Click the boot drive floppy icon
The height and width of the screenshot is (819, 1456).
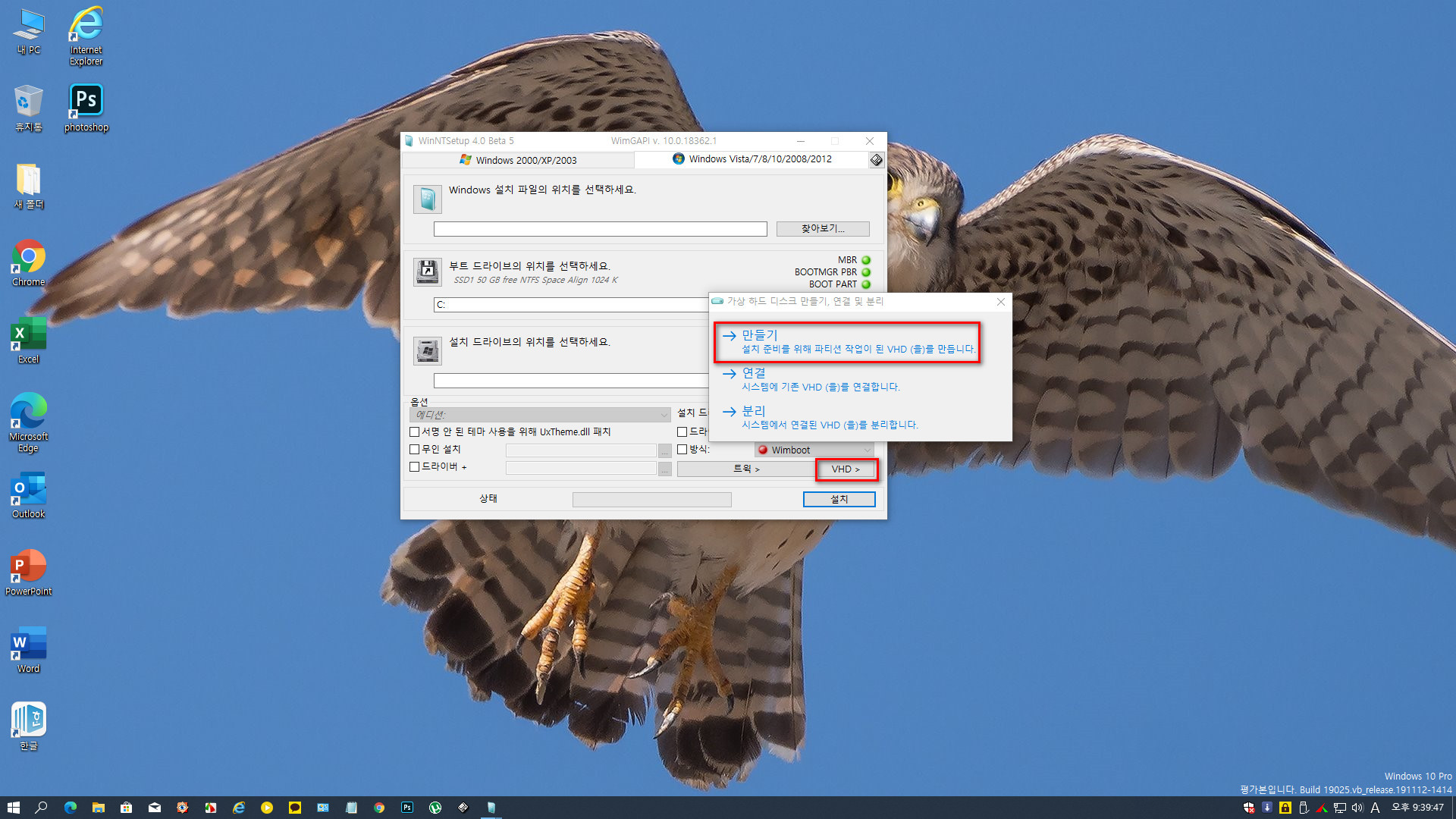428,271
